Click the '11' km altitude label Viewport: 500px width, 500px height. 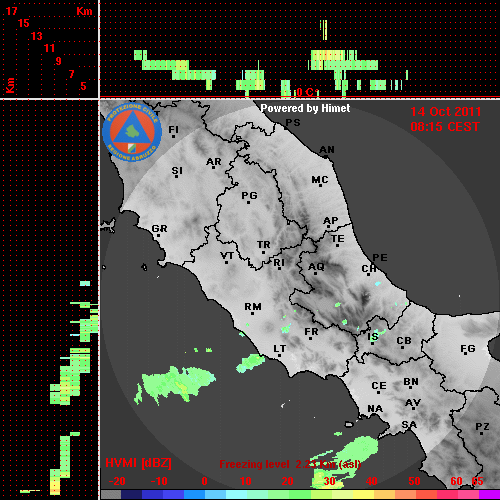49,48
